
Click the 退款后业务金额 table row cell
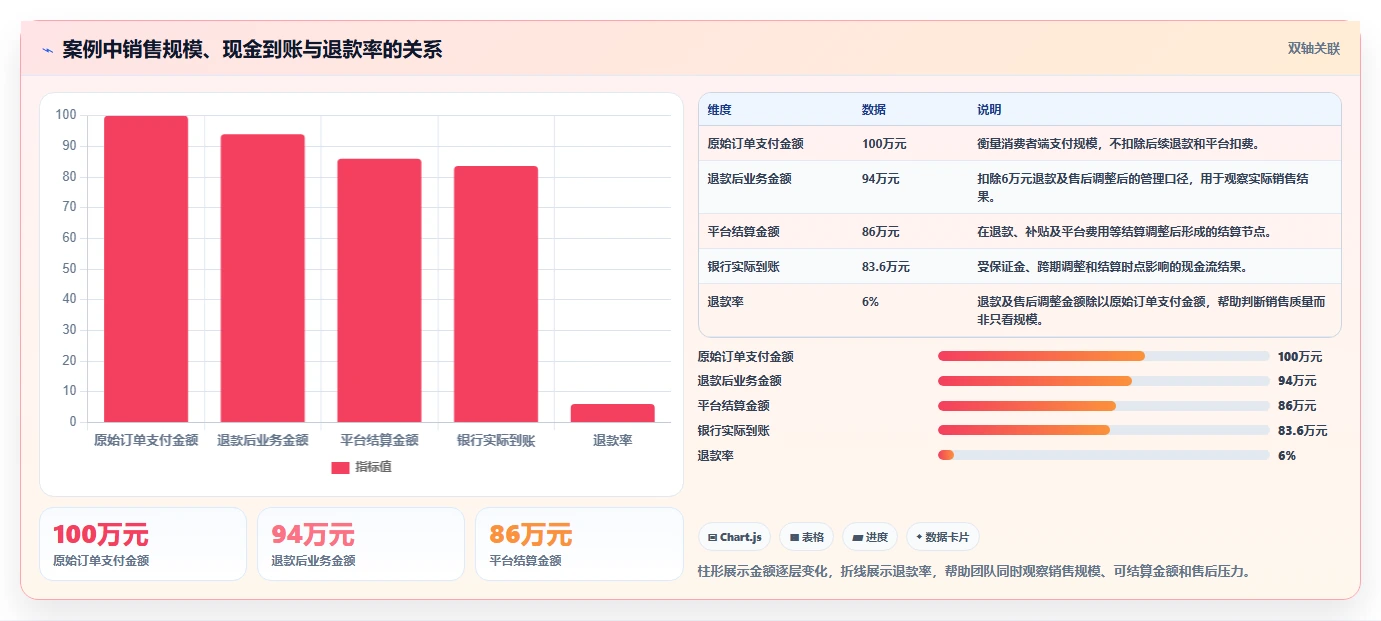749,179
